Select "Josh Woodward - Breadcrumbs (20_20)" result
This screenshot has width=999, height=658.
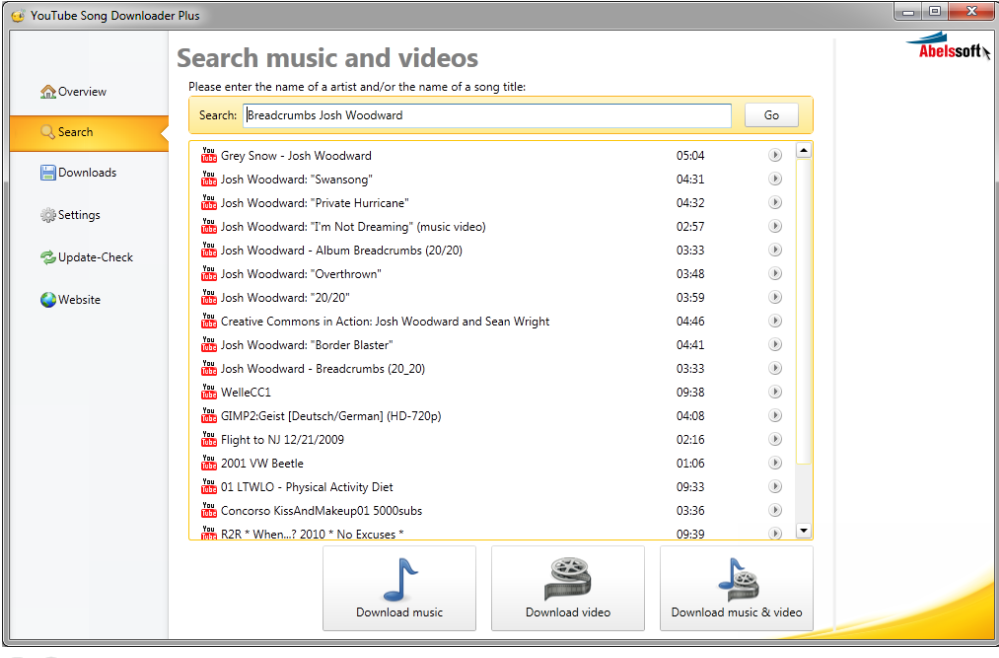[x=491, y=368]
